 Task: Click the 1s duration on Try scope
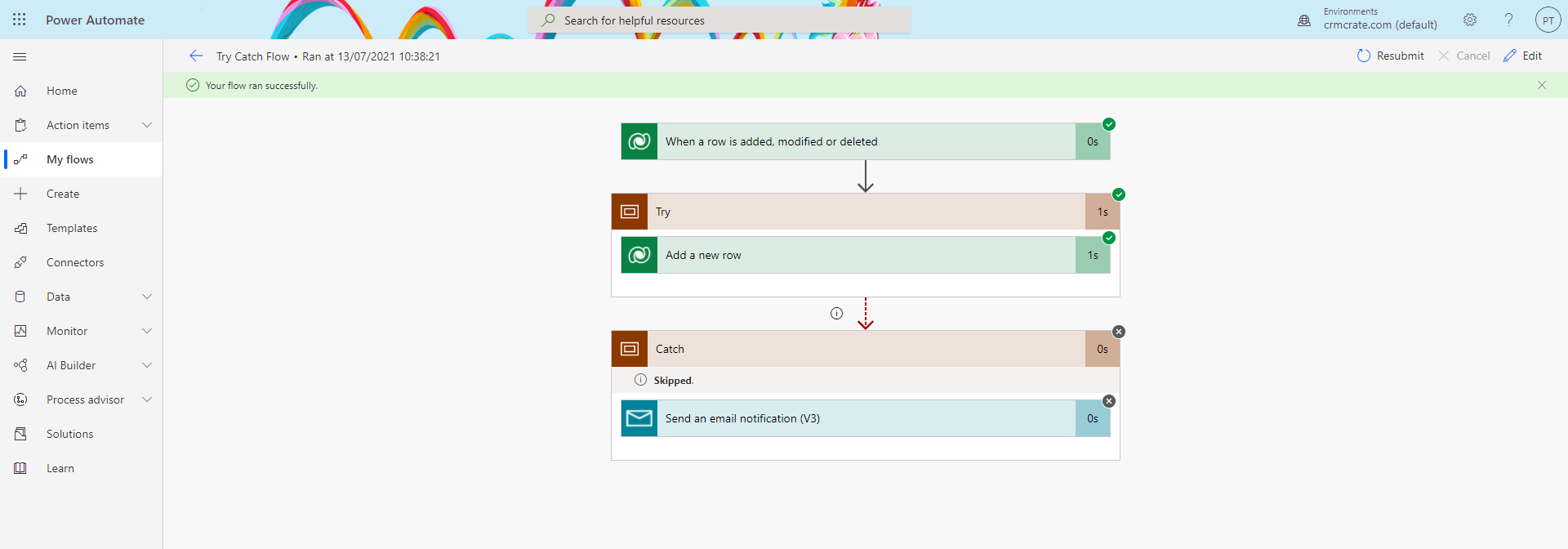(1102, 212)
